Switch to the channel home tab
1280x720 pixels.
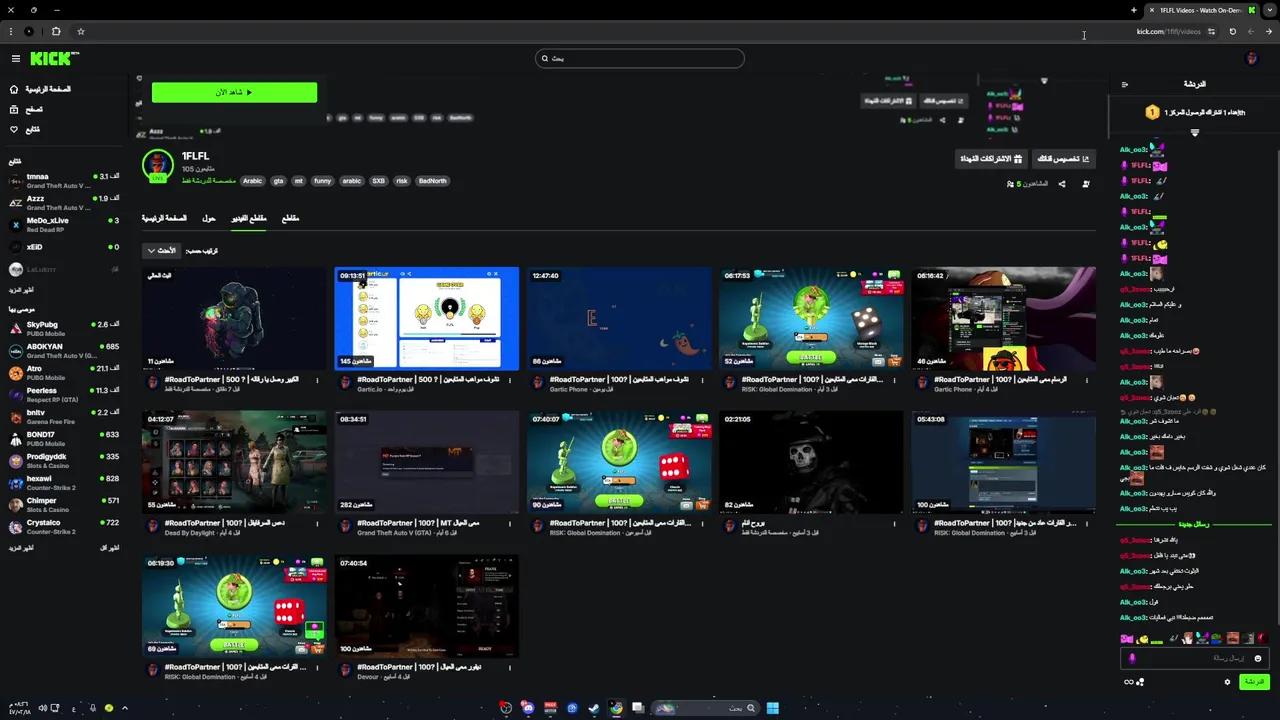pyautogui.click(x=164, y=218)
